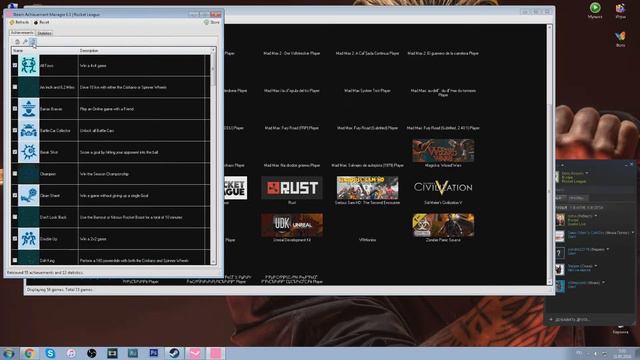This screenshot has width=640, height=360.
Task: Toggle the Clean Sheet achievement checkbox
Action: click(15, 195)
